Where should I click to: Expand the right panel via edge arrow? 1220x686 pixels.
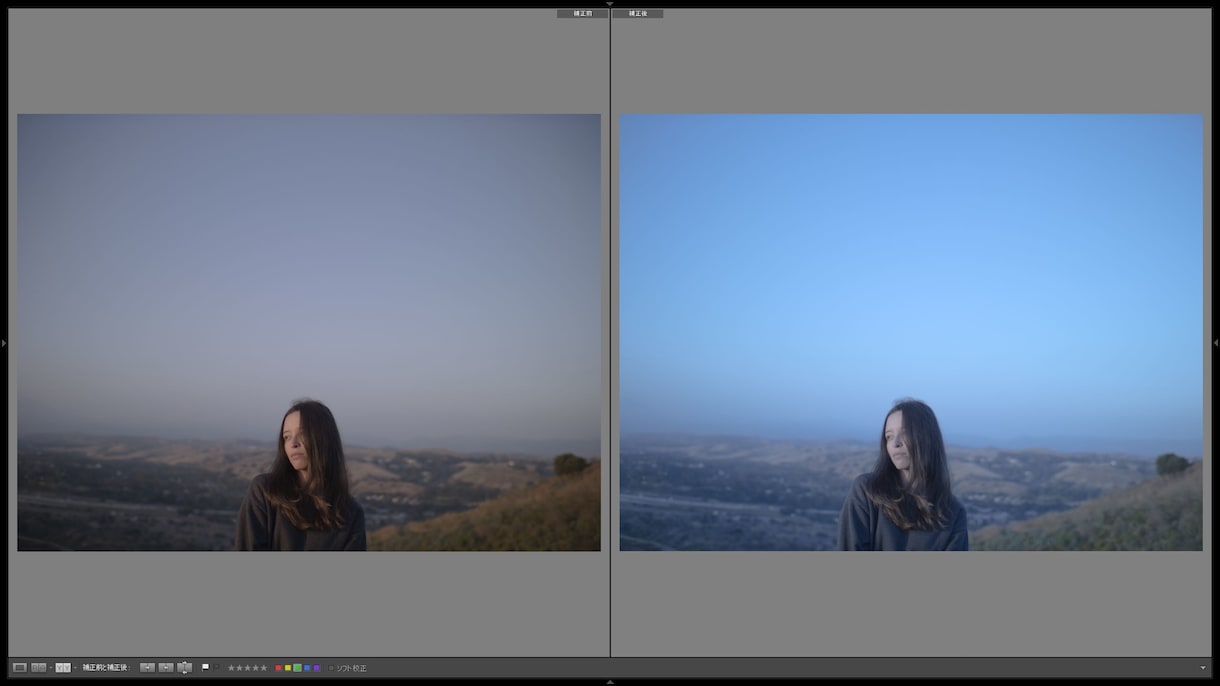1216,343
